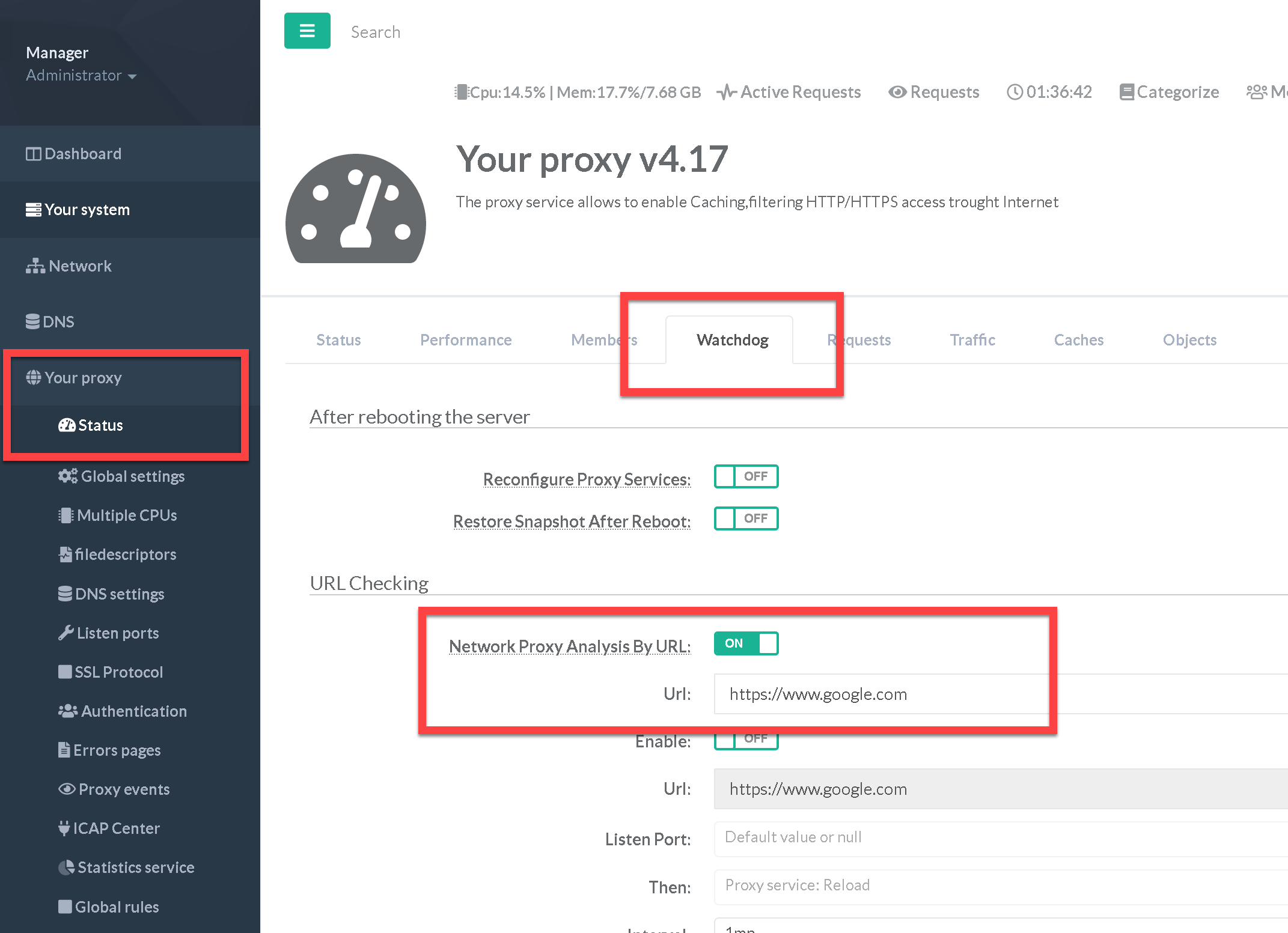This screenshot has height=933, width=1288.
Task: Click the ICAP Center plug icon
Action: [64, 828]
